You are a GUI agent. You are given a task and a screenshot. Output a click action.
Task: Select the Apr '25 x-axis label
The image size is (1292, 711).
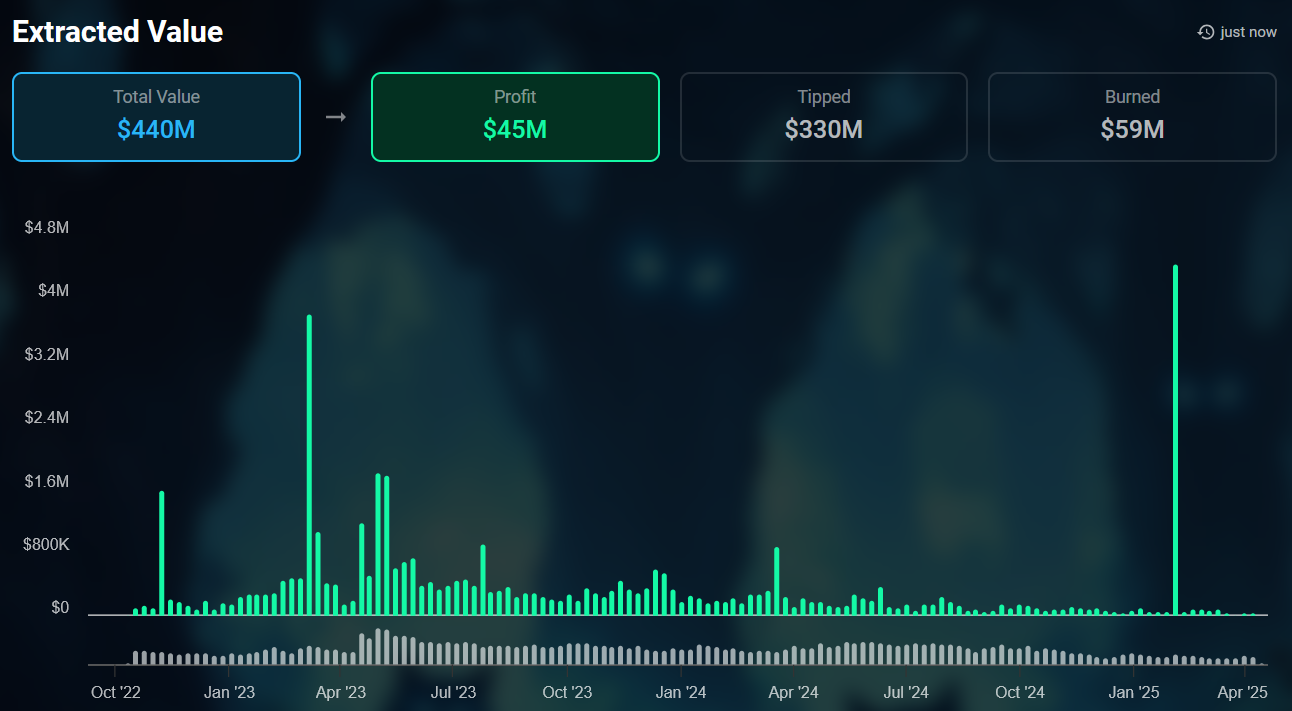coord(1243,692)
